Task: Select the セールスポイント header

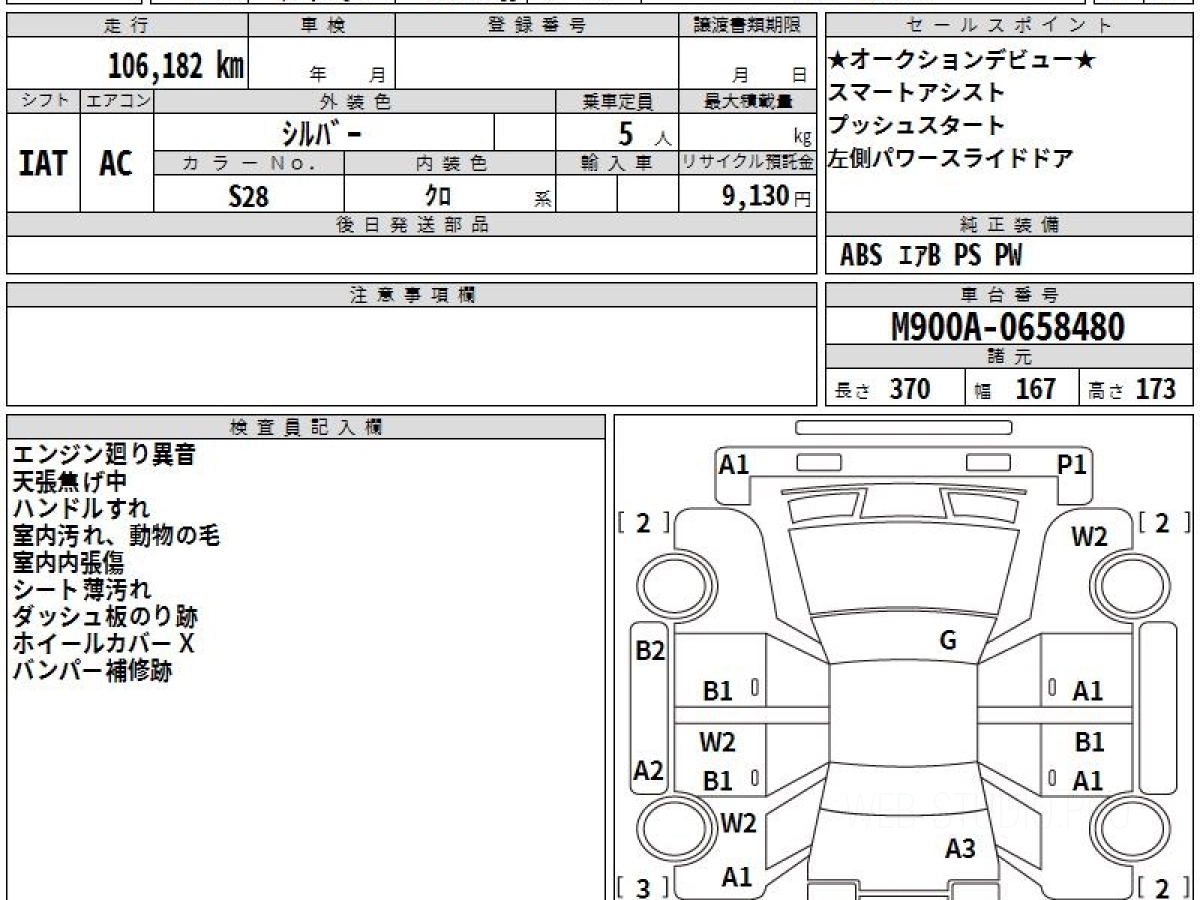Action: point(1009,26)
